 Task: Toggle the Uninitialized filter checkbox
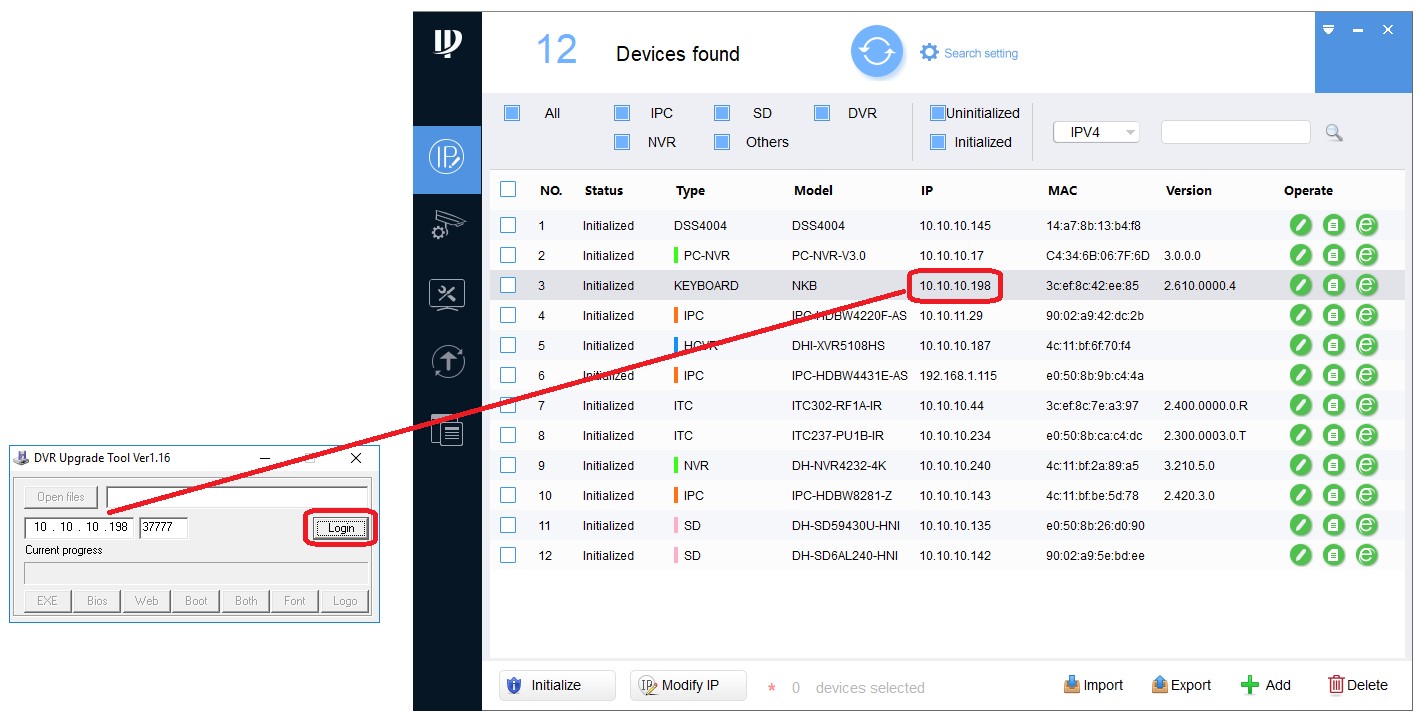[x=938, y=113]
